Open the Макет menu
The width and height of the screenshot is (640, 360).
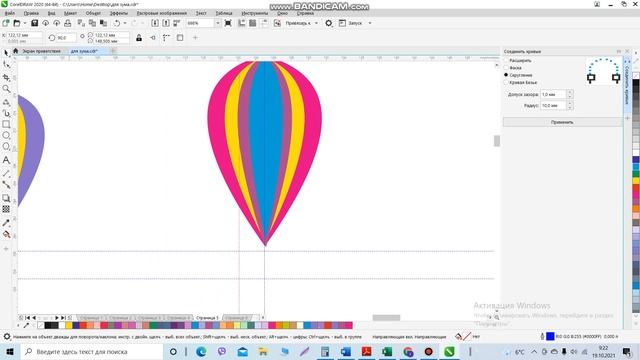pos(70,13)
